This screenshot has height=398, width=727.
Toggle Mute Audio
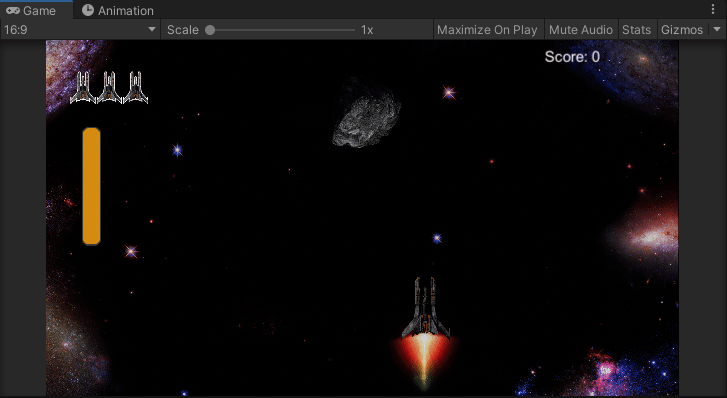point(580,30)
